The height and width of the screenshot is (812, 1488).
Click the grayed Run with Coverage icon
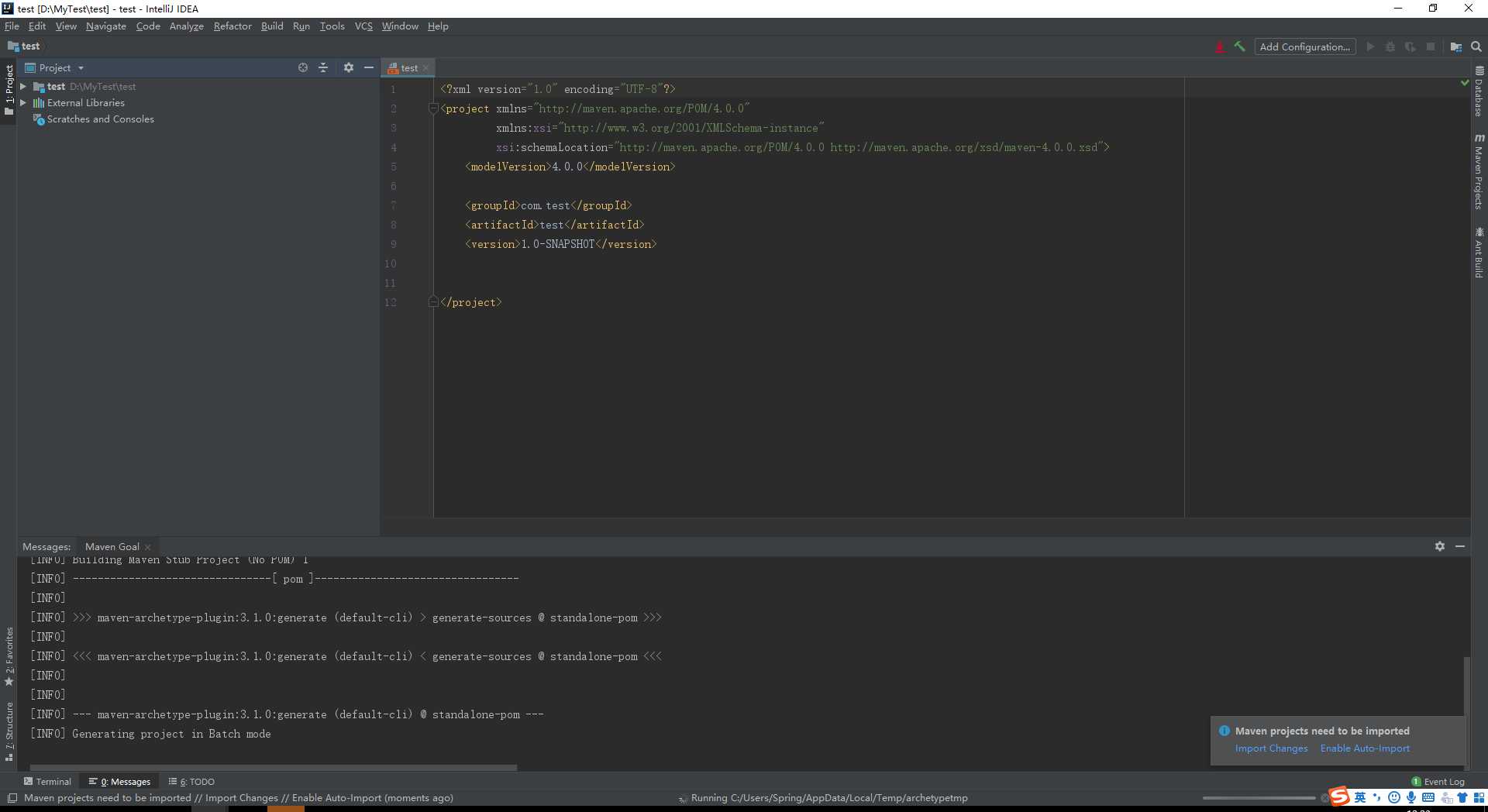coord(1410,46)
